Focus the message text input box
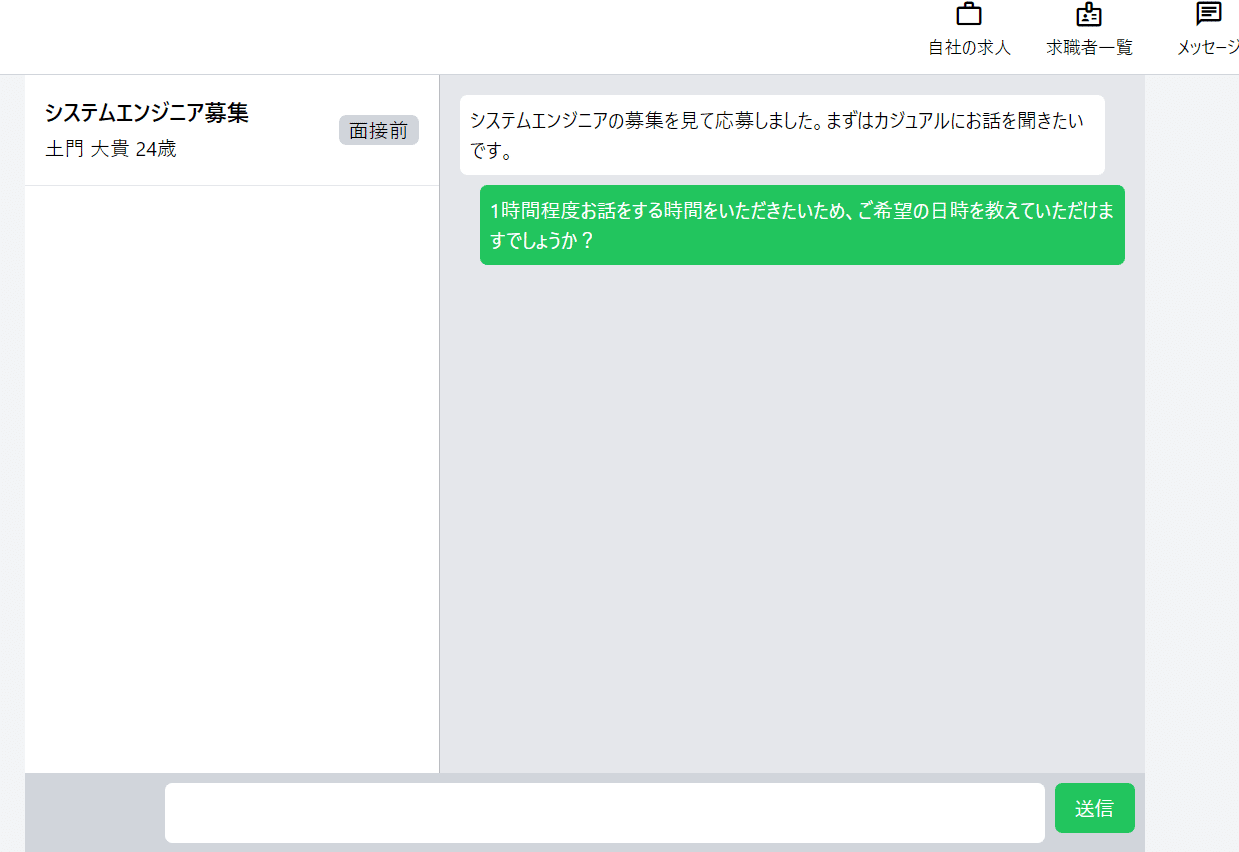The image size is (1239, 852). (604, 812)
